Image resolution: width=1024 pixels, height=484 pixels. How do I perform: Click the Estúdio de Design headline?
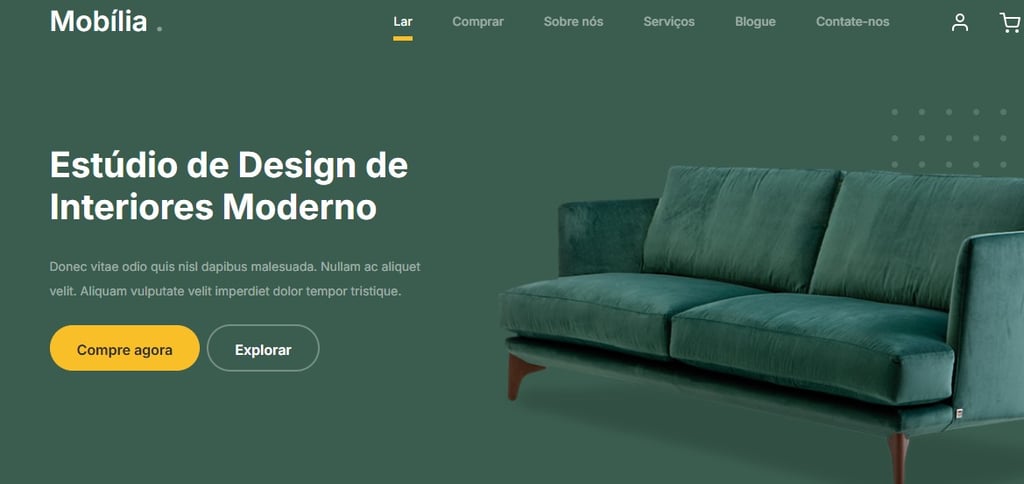click(229, 186)
